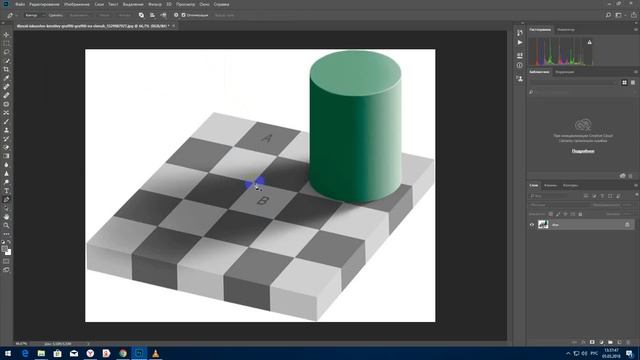Select the Eraser tool
Screen dimensions: 640x360
point(6,147)
